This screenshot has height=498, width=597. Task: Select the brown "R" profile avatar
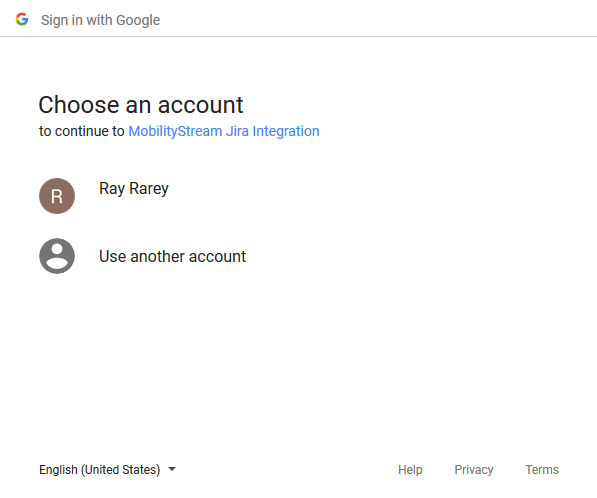pos(57,196)
